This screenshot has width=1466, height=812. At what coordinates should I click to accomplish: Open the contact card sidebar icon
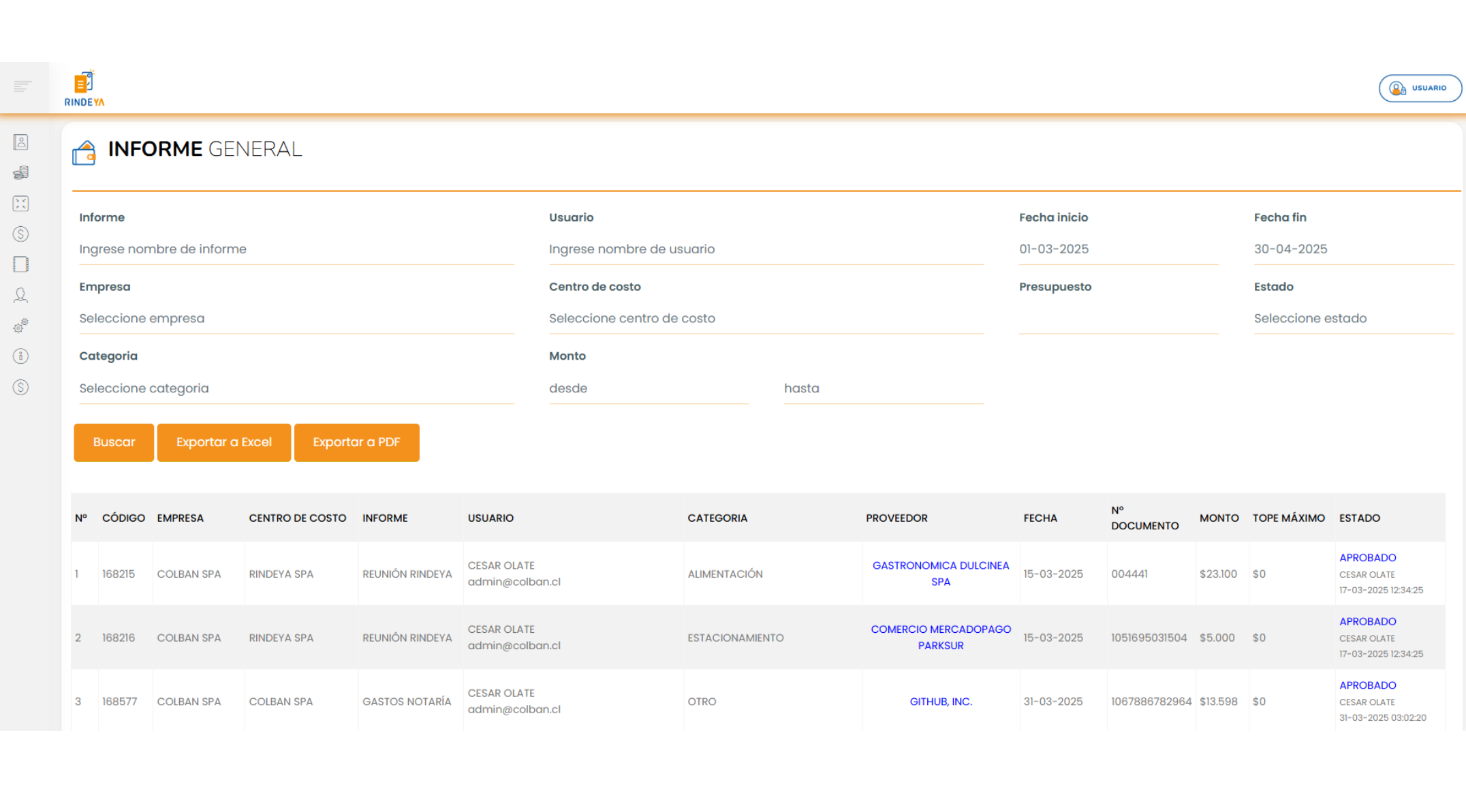pyautogui.click(x=21, y=142)
